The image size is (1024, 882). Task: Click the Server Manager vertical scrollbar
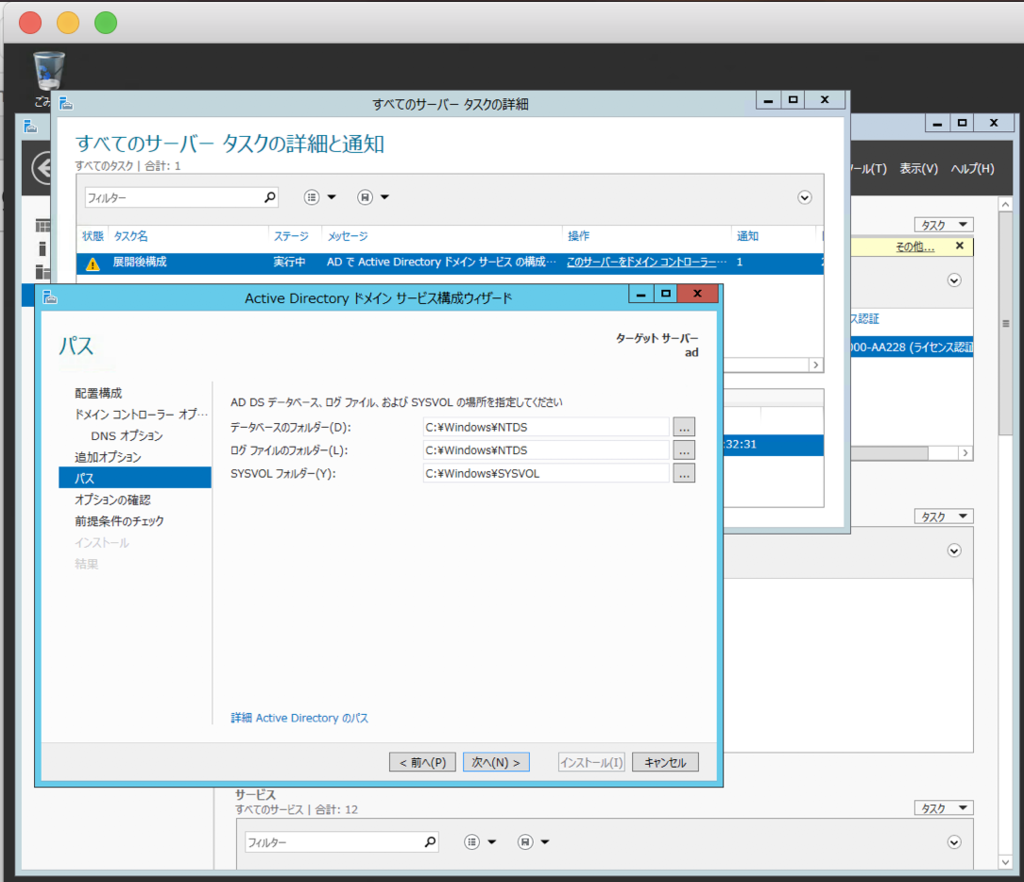coord(1006,323)
